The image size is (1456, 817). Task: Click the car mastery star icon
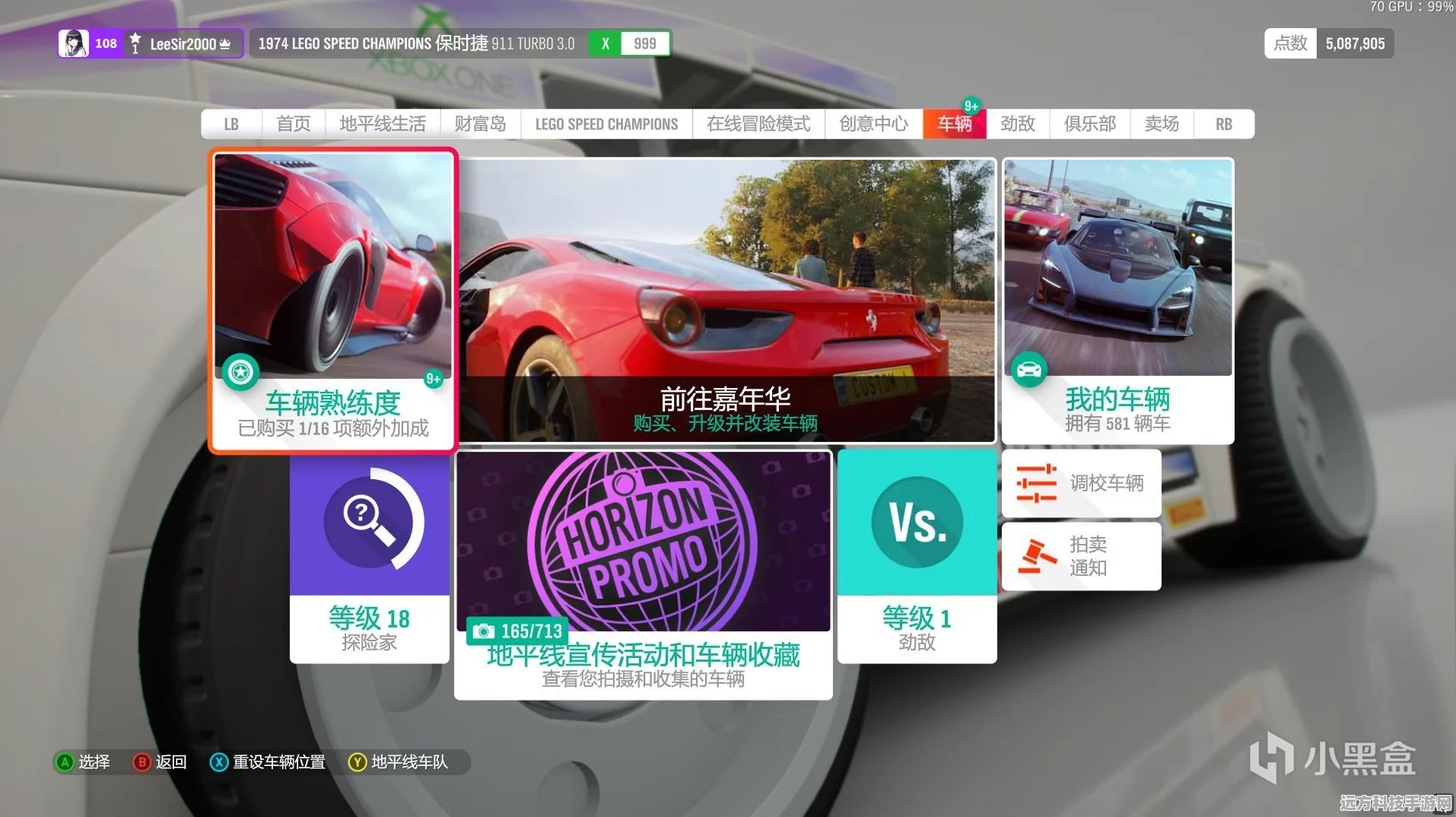click(x=240, y=372)
